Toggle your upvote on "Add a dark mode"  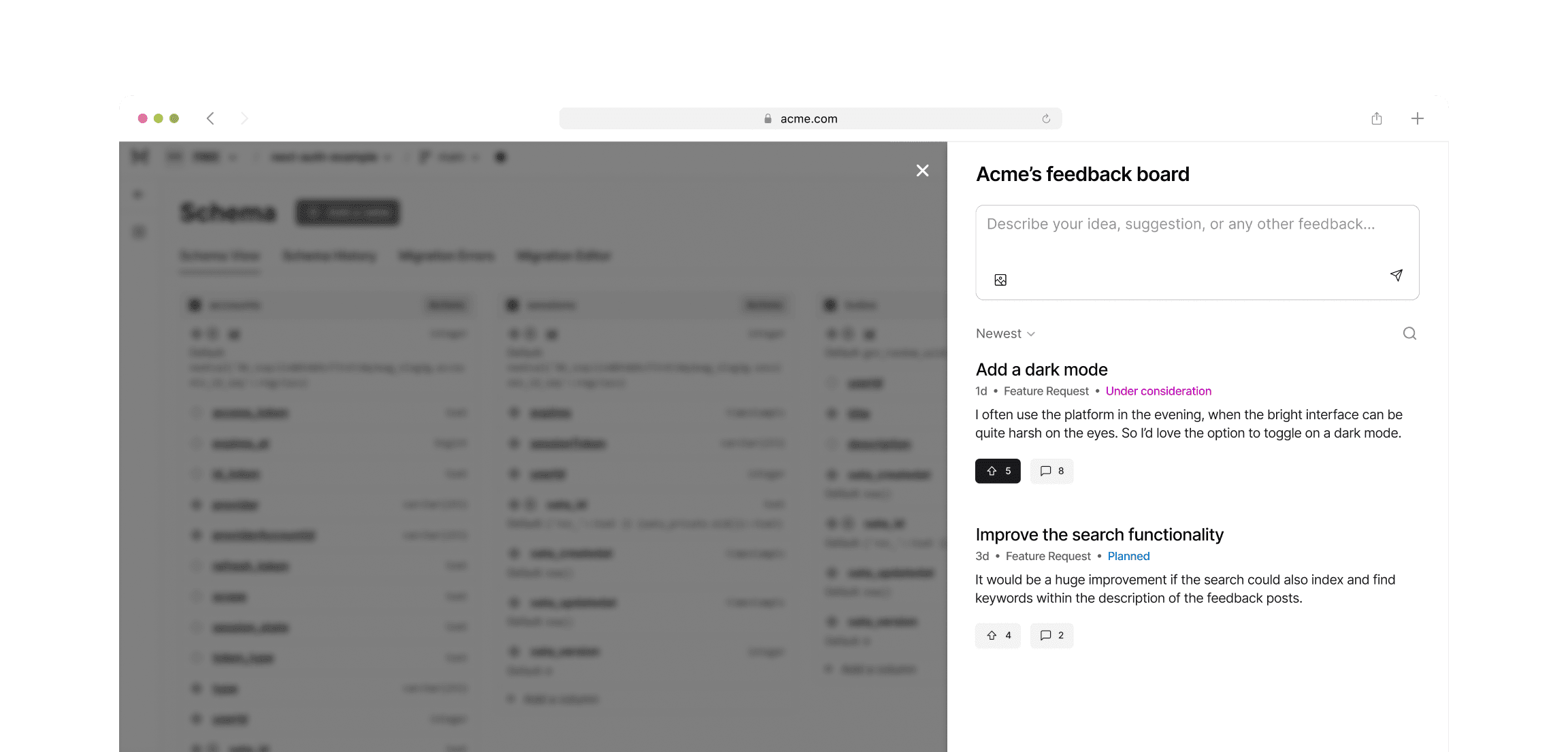pos(998,471)
